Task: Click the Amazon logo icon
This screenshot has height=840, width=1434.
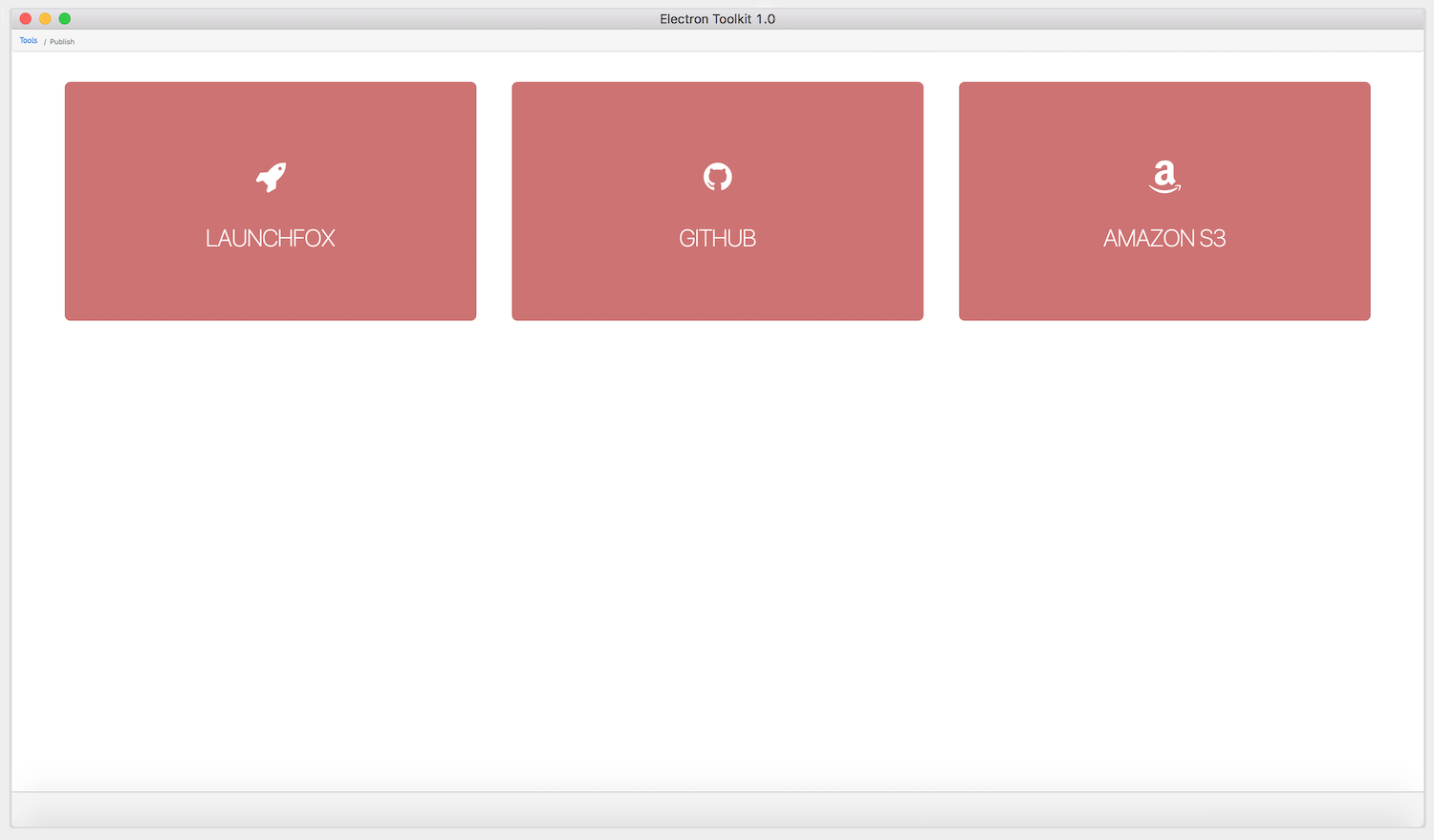Action: [1164, 177]
